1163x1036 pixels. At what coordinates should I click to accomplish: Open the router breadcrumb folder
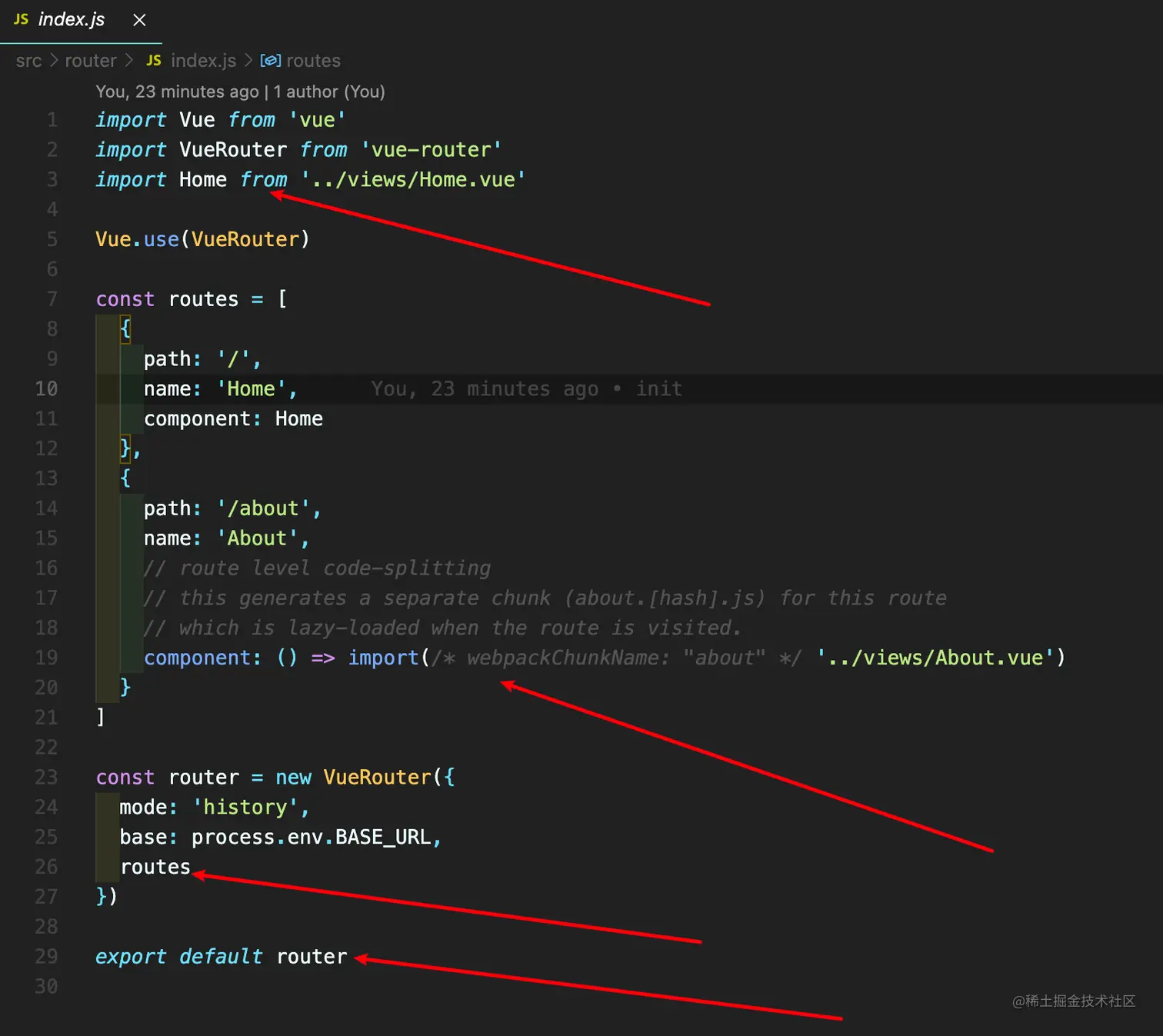pos(91,61)
